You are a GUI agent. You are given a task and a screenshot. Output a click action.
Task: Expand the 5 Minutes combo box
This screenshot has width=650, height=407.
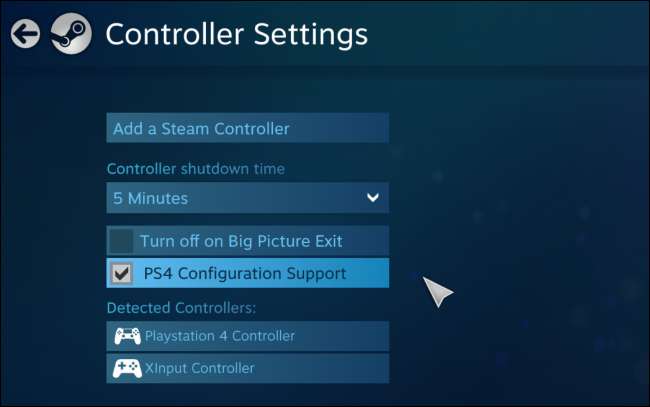coord(247,198)
